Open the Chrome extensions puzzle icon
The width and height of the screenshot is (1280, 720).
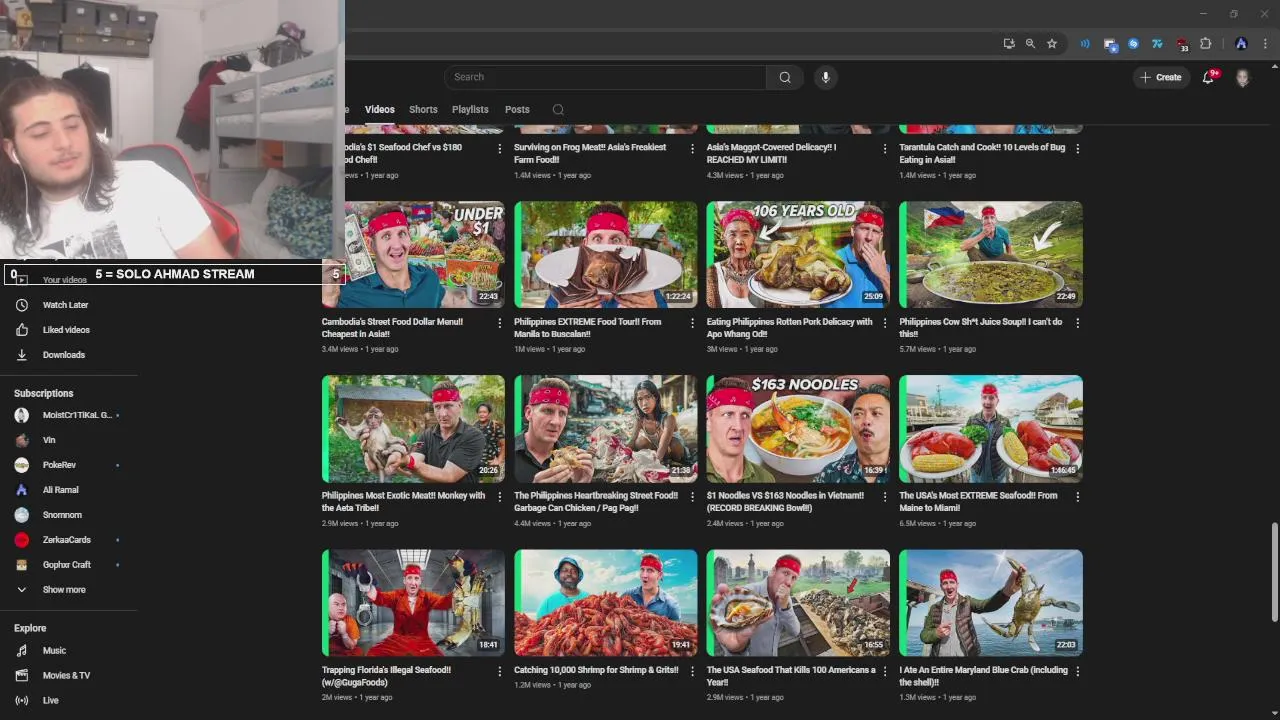(x=1206, y=44)
